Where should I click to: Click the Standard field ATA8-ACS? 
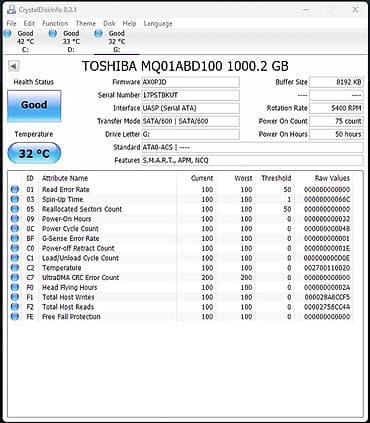point(253,147)
